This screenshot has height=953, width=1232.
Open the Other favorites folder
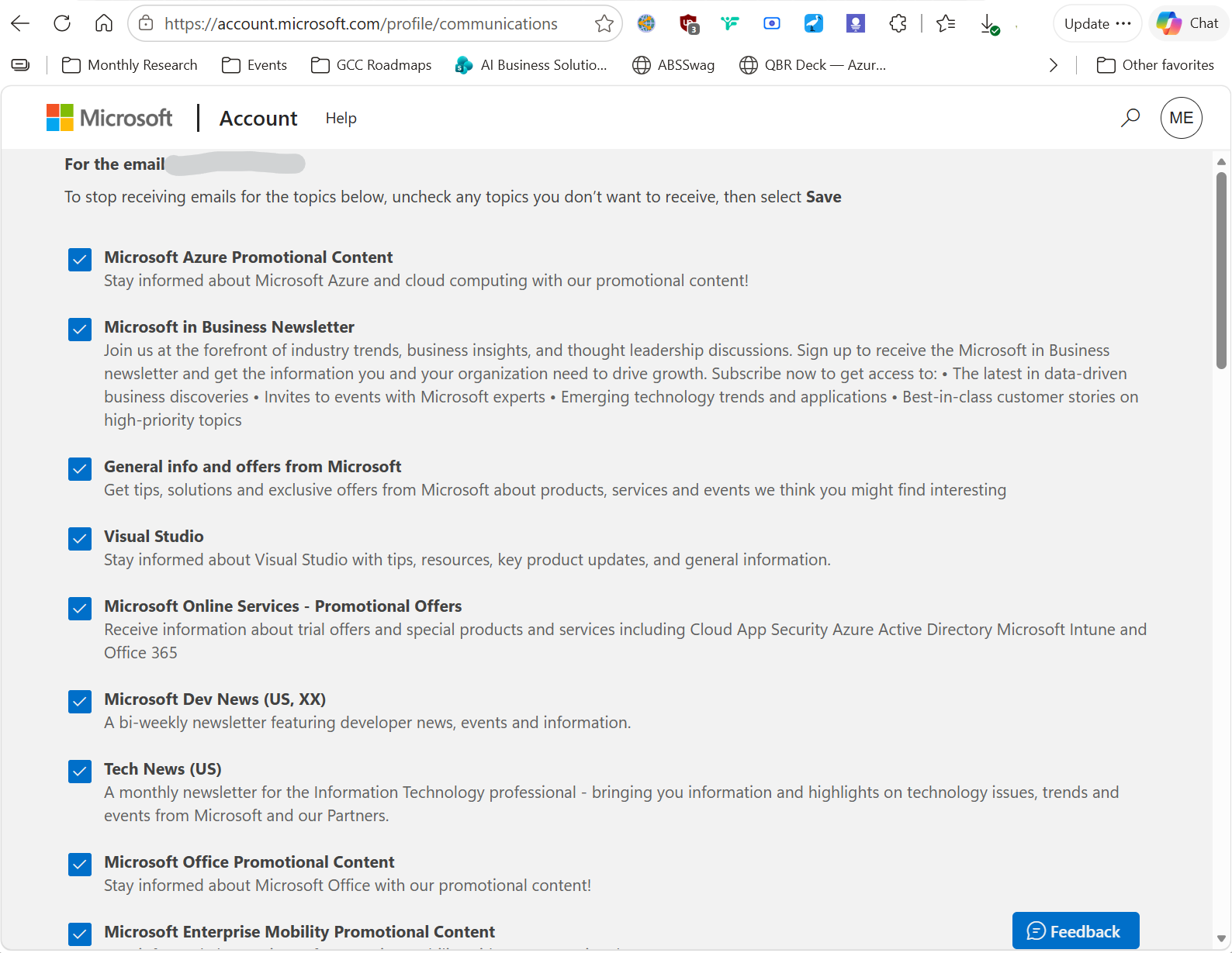click(1155, 65)
